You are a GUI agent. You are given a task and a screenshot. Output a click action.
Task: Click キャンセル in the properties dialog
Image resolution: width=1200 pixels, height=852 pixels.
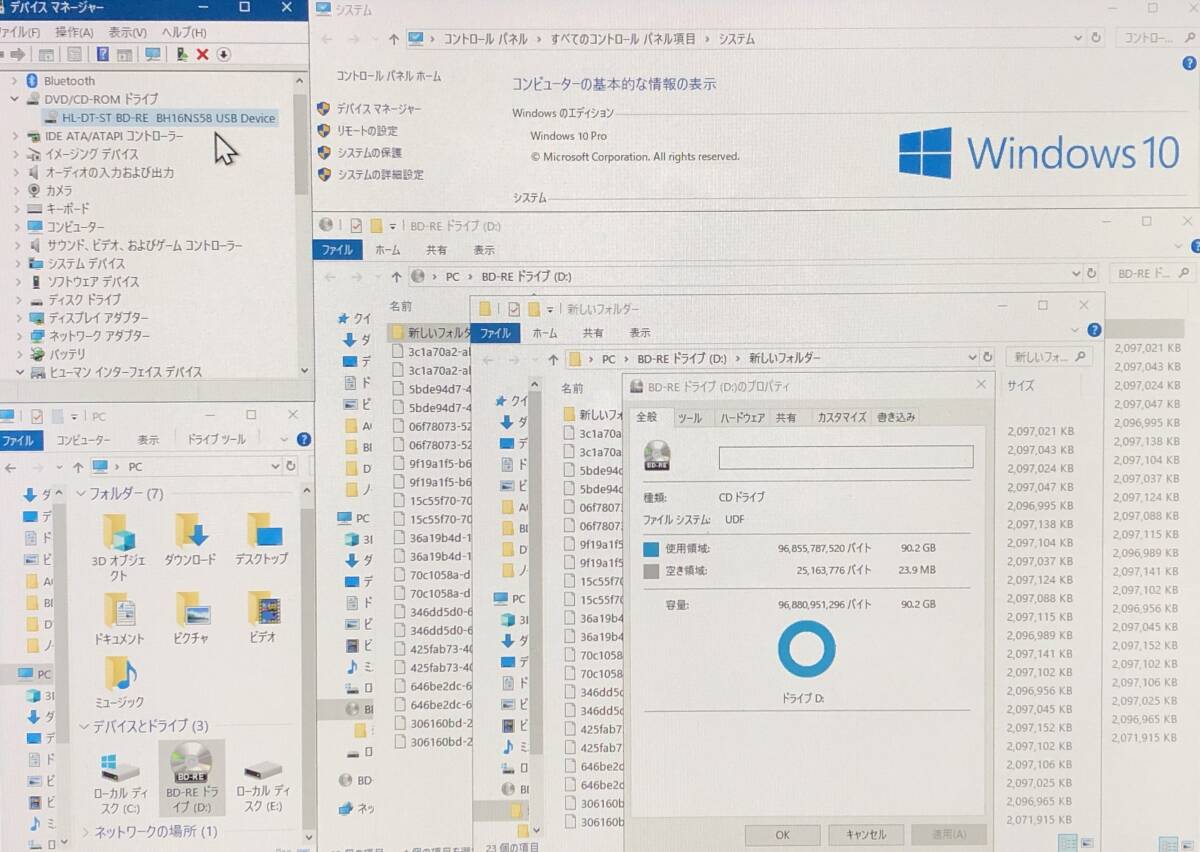point(865,835)
